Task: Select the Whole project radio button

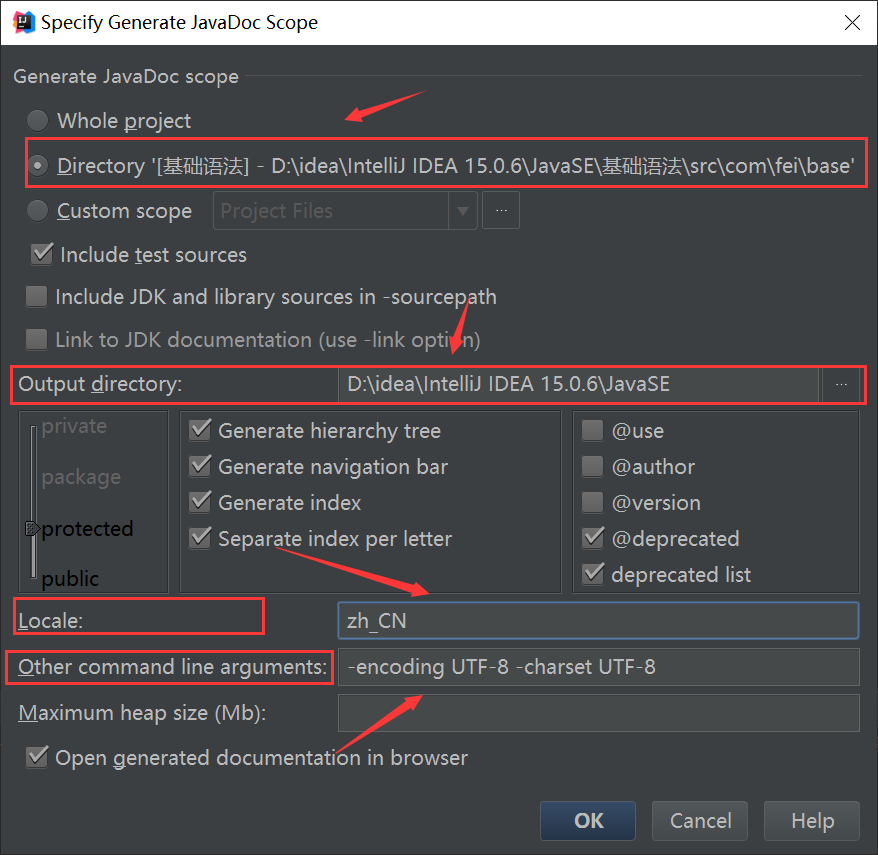Action: [x=38, y=120]
